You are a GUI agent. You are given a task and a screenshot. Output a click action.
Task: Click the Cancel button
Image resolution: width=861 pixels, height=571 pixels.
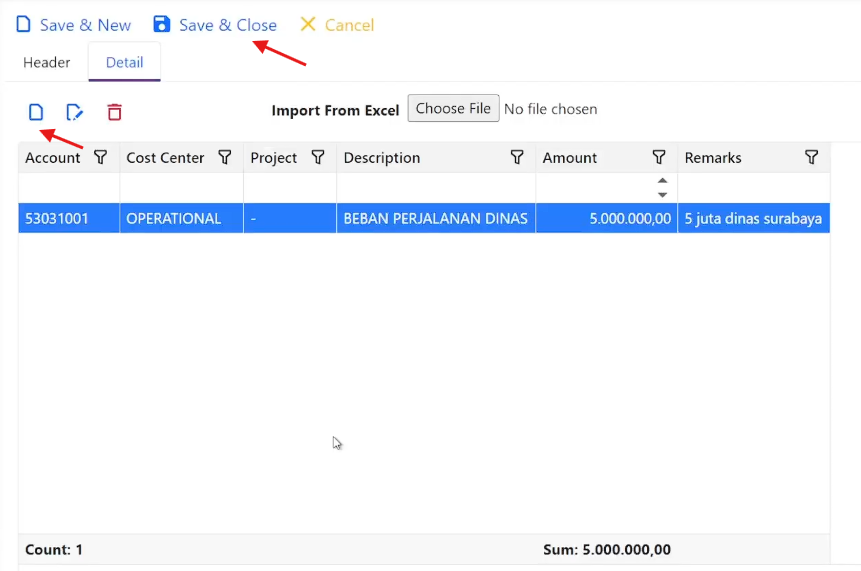[337, 25]
